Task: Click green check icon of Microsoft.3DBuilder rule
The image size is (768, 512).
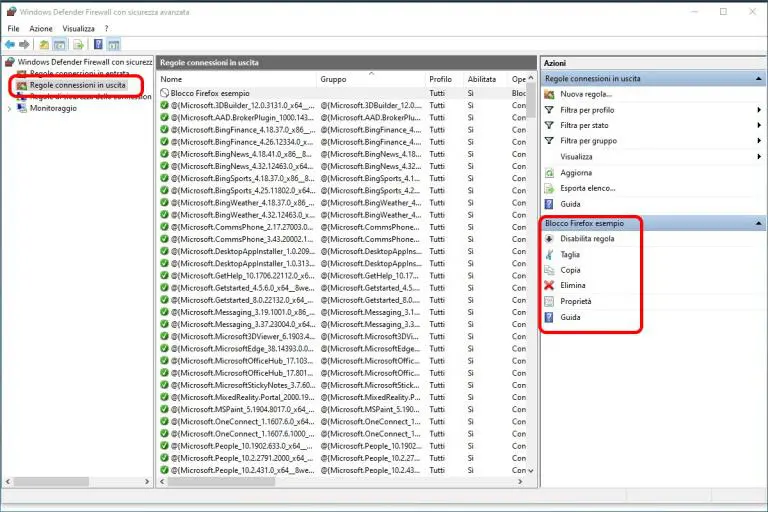Action: tap(165, 105)
